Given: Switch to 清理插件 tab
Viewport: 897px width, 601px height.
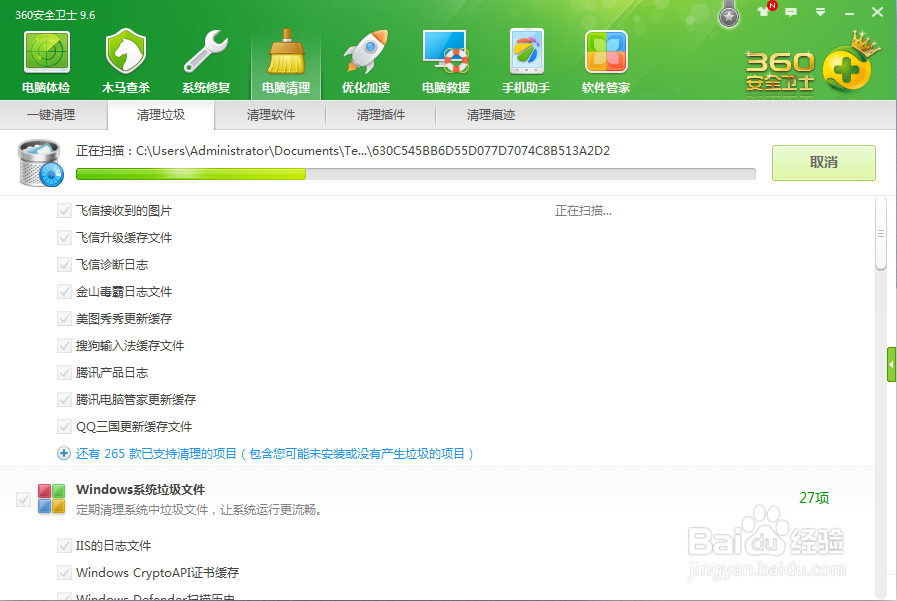Looking at the screenshot, I should tap(380, 115).
